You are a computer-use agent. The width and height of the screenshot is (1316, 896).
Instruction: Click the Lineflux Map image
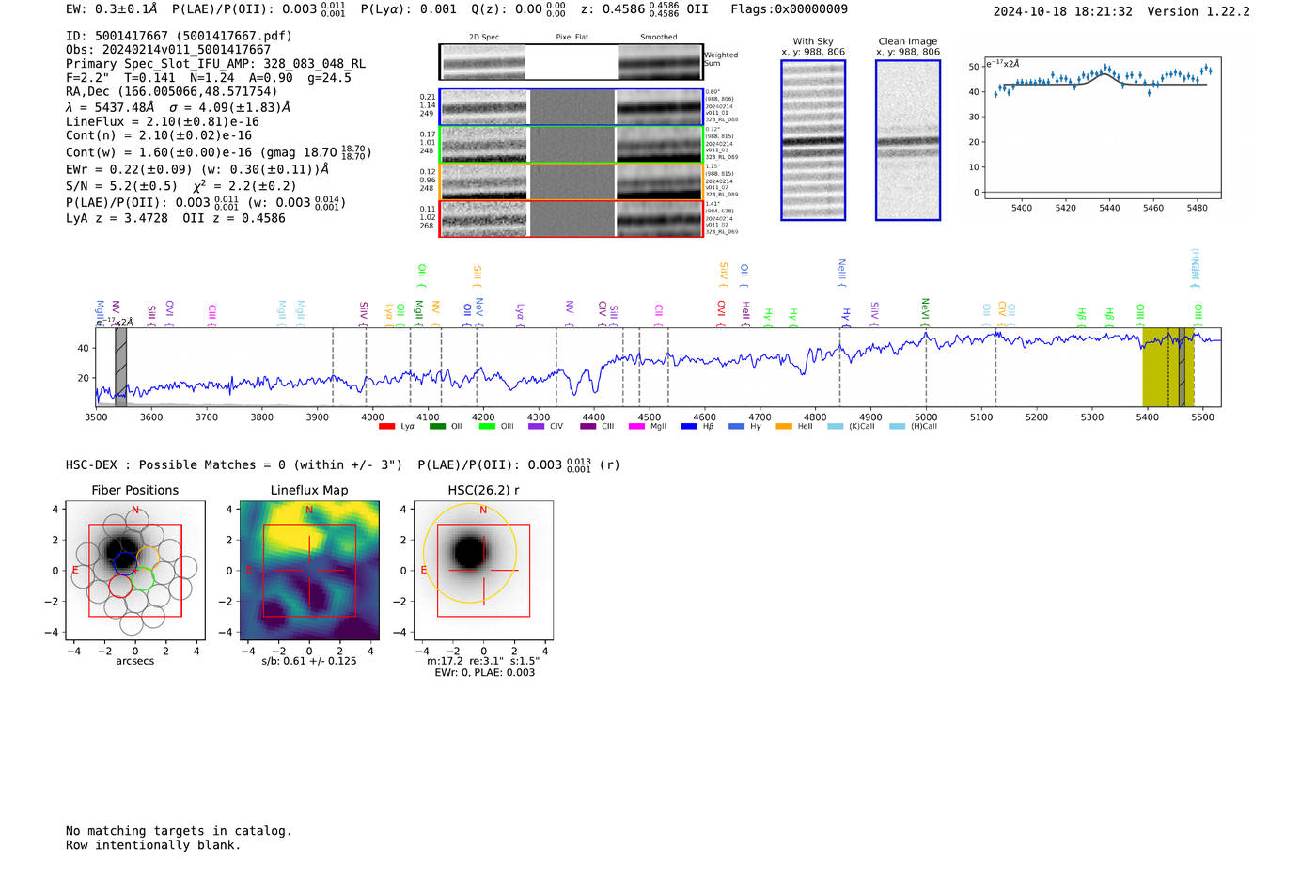[309, 570]
